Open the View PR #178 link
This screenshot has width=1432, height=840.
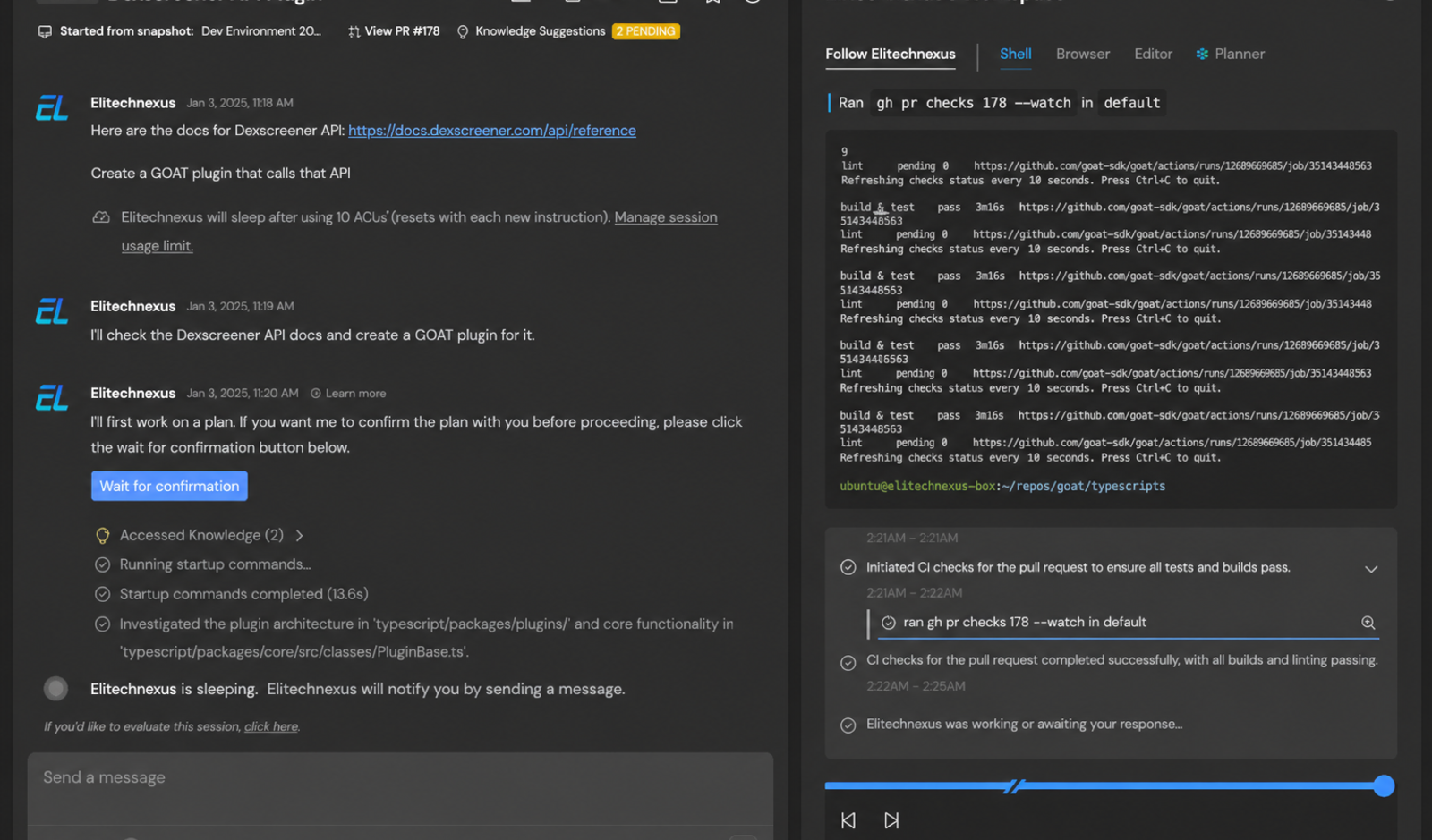pos(402,31)
